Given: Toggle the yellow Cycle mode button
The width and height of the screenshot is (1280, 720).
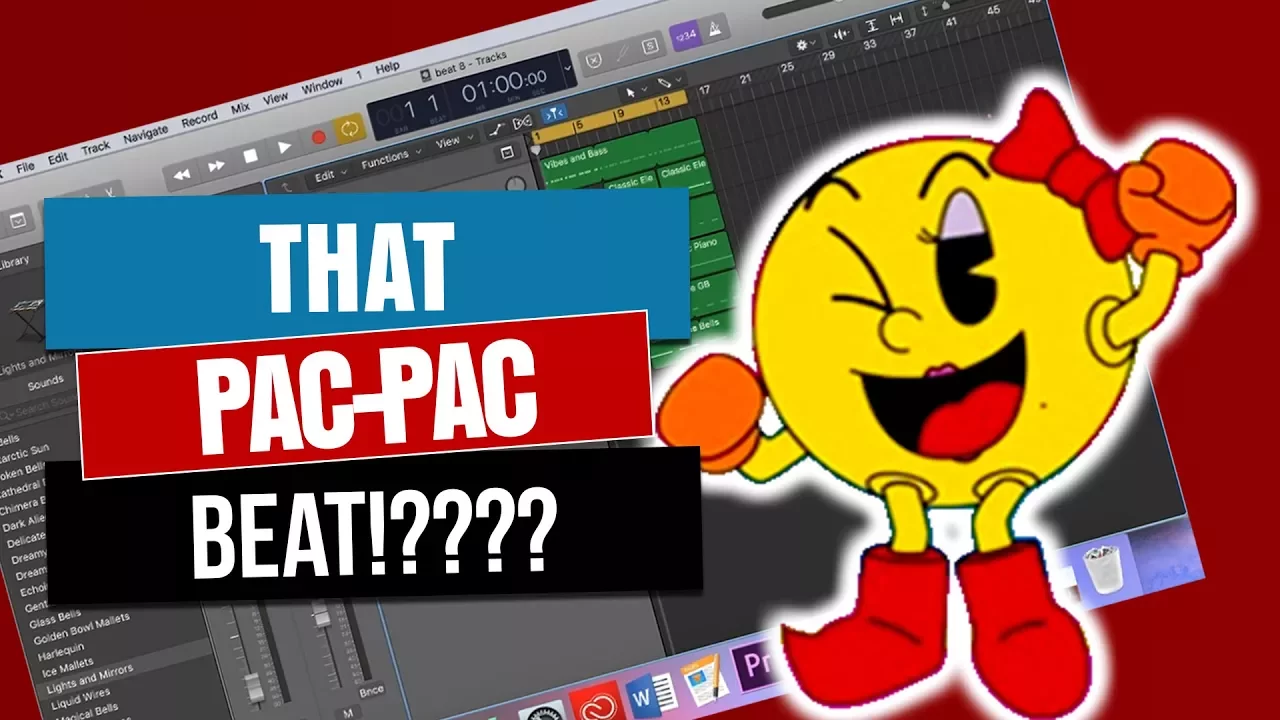Looking at the screenshot, I should pyautogui.click(x=349, y=129).
